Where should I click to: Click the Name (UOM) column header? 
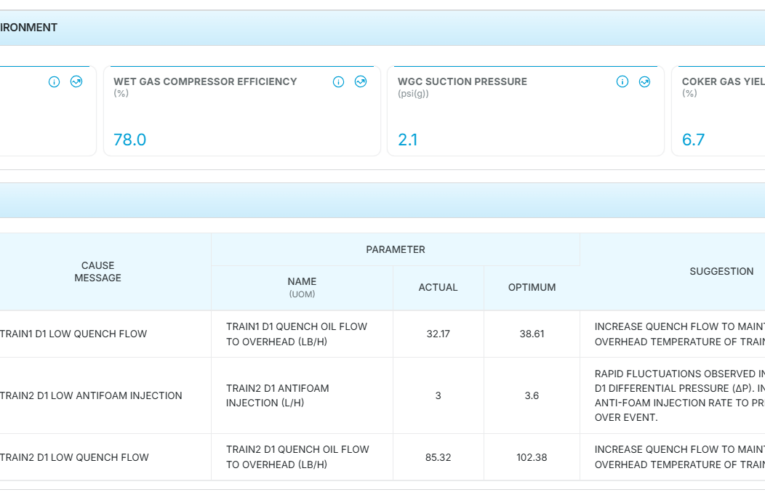[x=302, y=287]
